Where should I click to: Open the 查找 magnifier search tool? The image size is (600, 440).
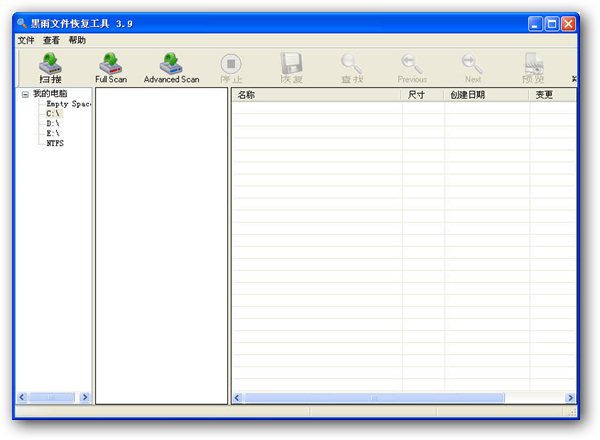352,67
